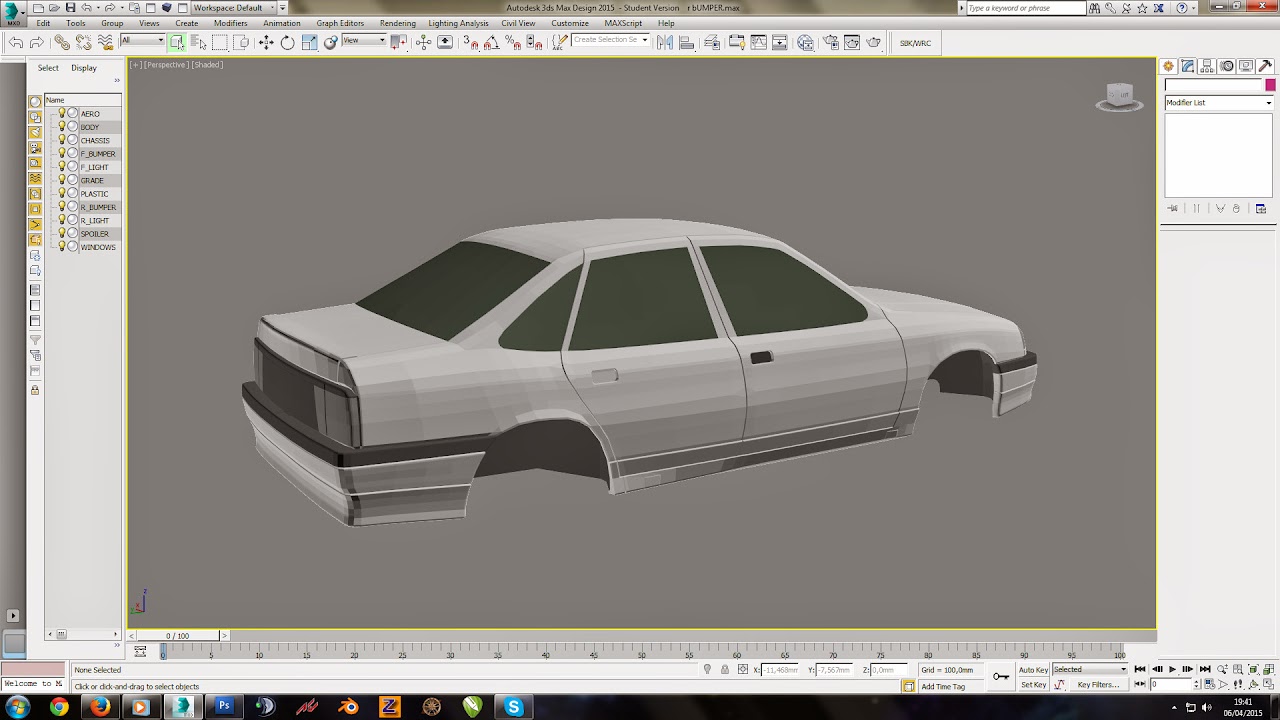
Task: Open the Utilities hammer panel tab
Action: point(1266,66)
